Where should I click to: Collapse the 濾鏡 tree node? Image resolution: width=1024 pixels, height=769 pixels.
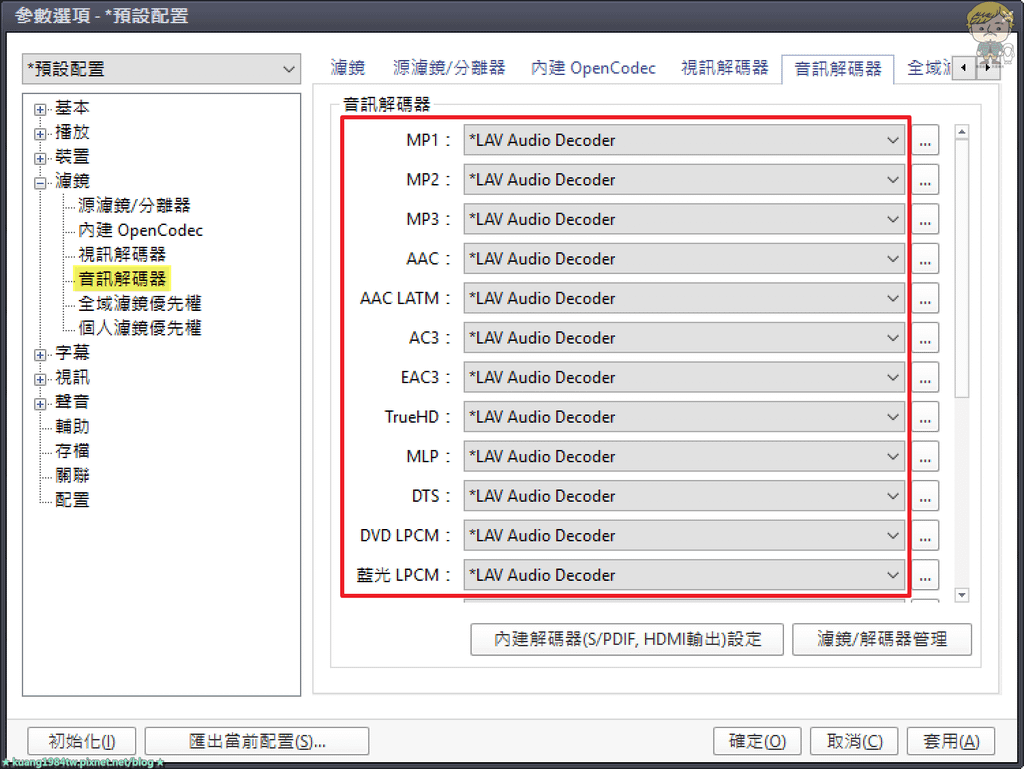click(40, 183)
